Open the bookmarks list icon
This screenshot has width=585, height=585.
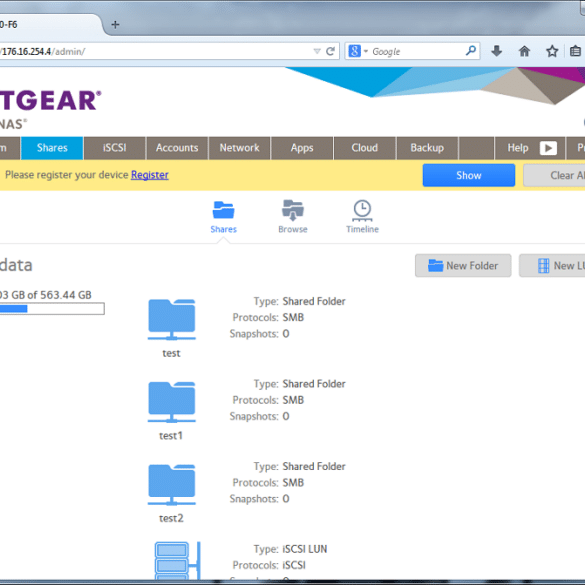click(x=575, y=51)
